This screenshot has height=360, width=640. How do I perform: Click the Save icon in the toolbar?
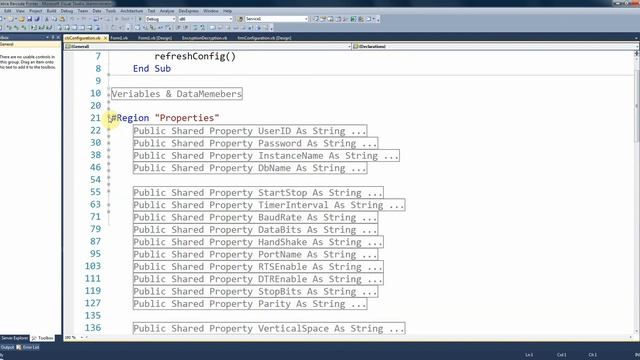pyautogui.click(x=29, y=19)
